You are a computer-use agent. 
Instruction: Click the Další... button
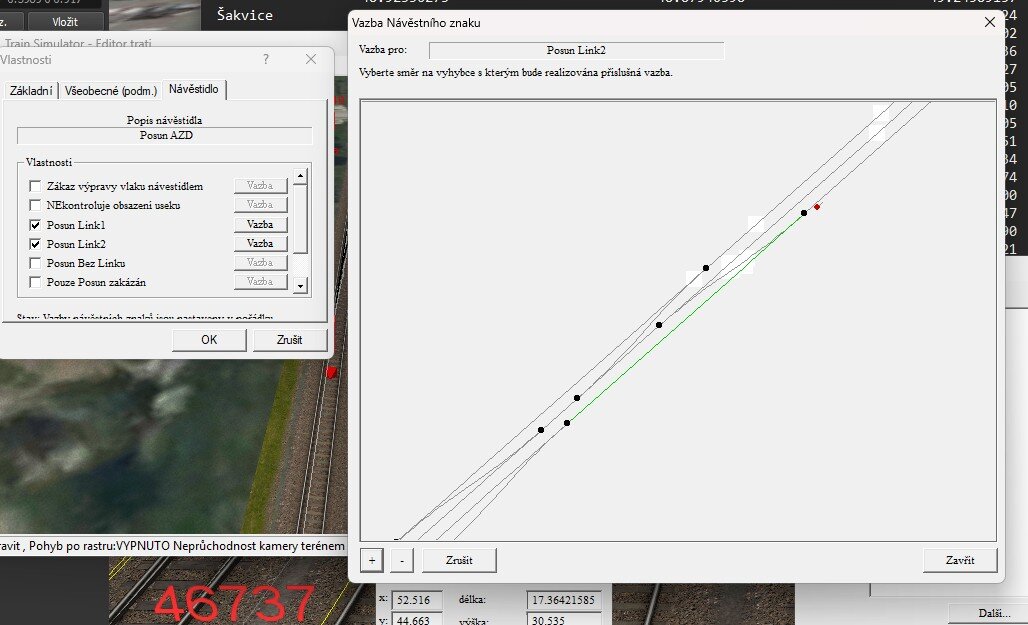coord(994,613)
